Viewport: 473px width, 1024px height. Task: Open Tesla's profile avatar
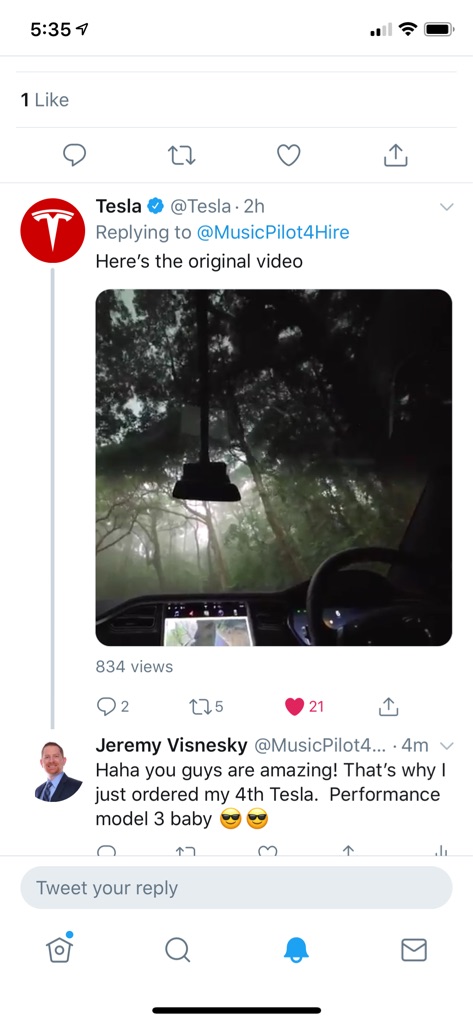pos(53,231)
